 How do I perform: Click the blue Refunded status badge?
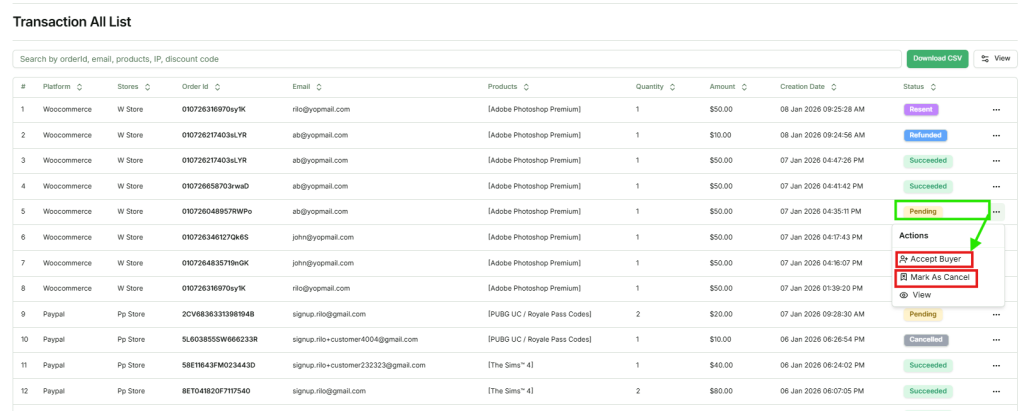[924, 135]
